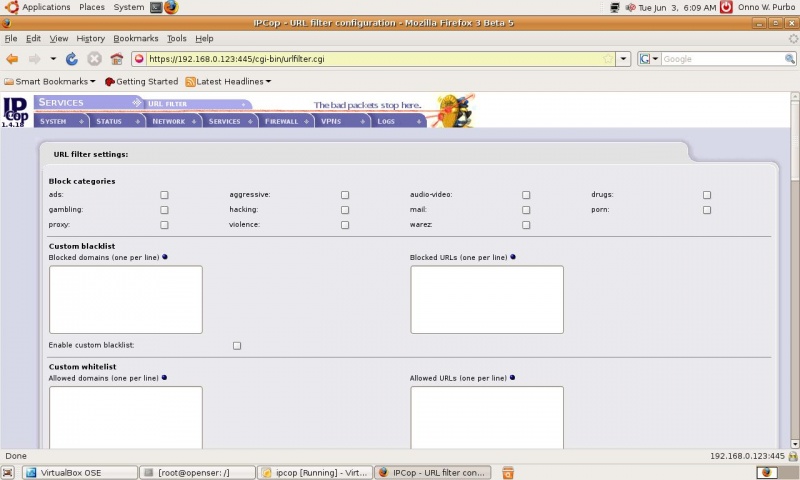Image resolution: width=800 pixels, height=480 pixels.
Task: Go to the Firefox Home icon
Action: point(116,59)
